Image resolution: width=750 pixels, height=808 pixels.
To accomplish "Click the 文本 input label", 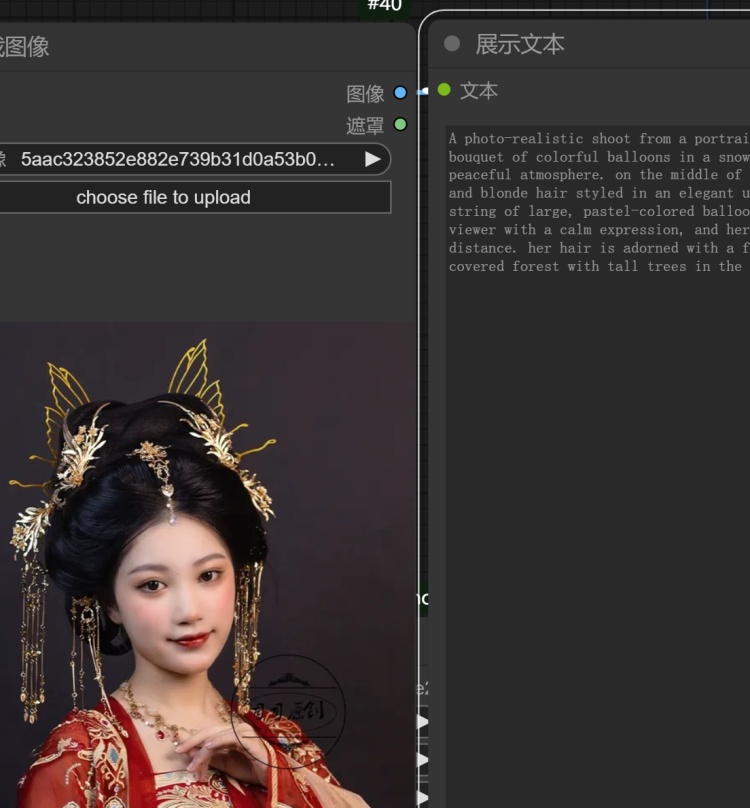I will [479, 91].
